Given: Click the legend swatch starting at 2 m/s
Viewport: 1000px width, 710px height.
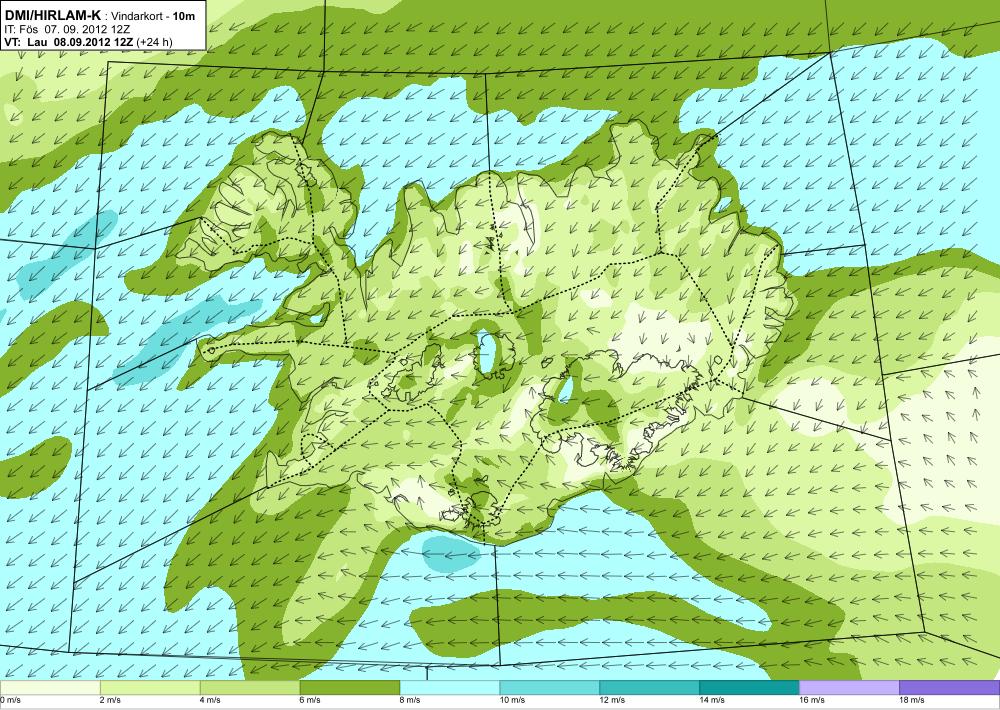Looking at the screenshot, I should [150, 688].
